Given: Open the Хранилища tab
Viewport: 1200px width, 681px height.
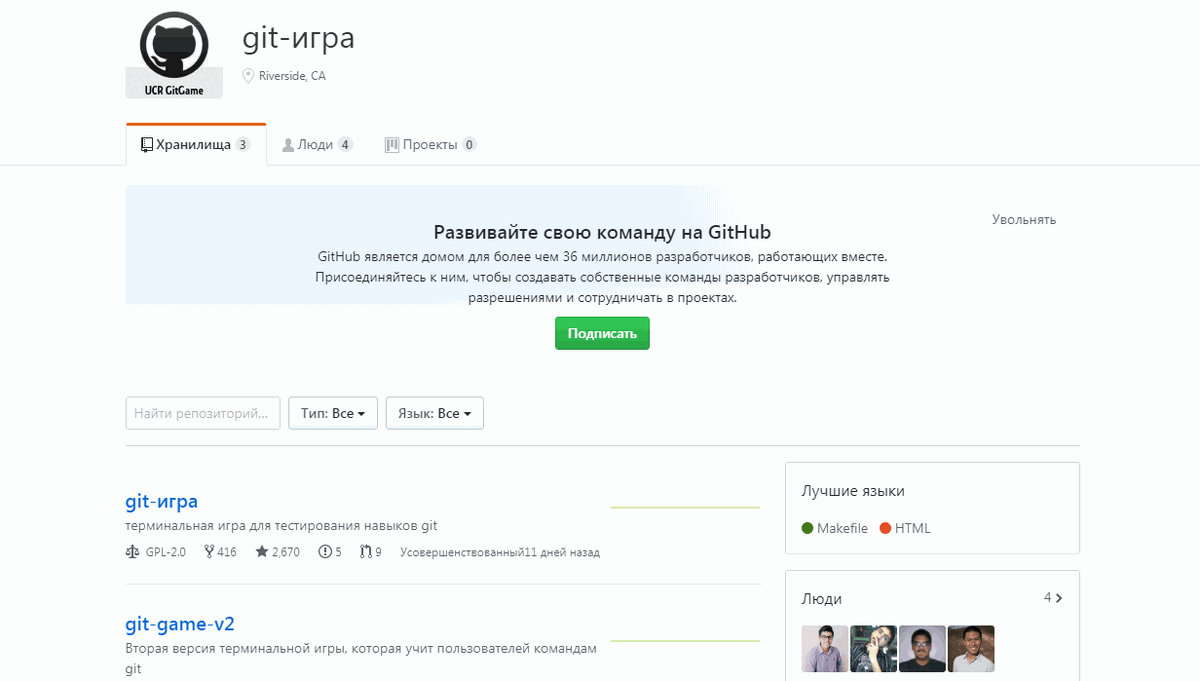Looking at the screenshot, I should pos(196,145).
